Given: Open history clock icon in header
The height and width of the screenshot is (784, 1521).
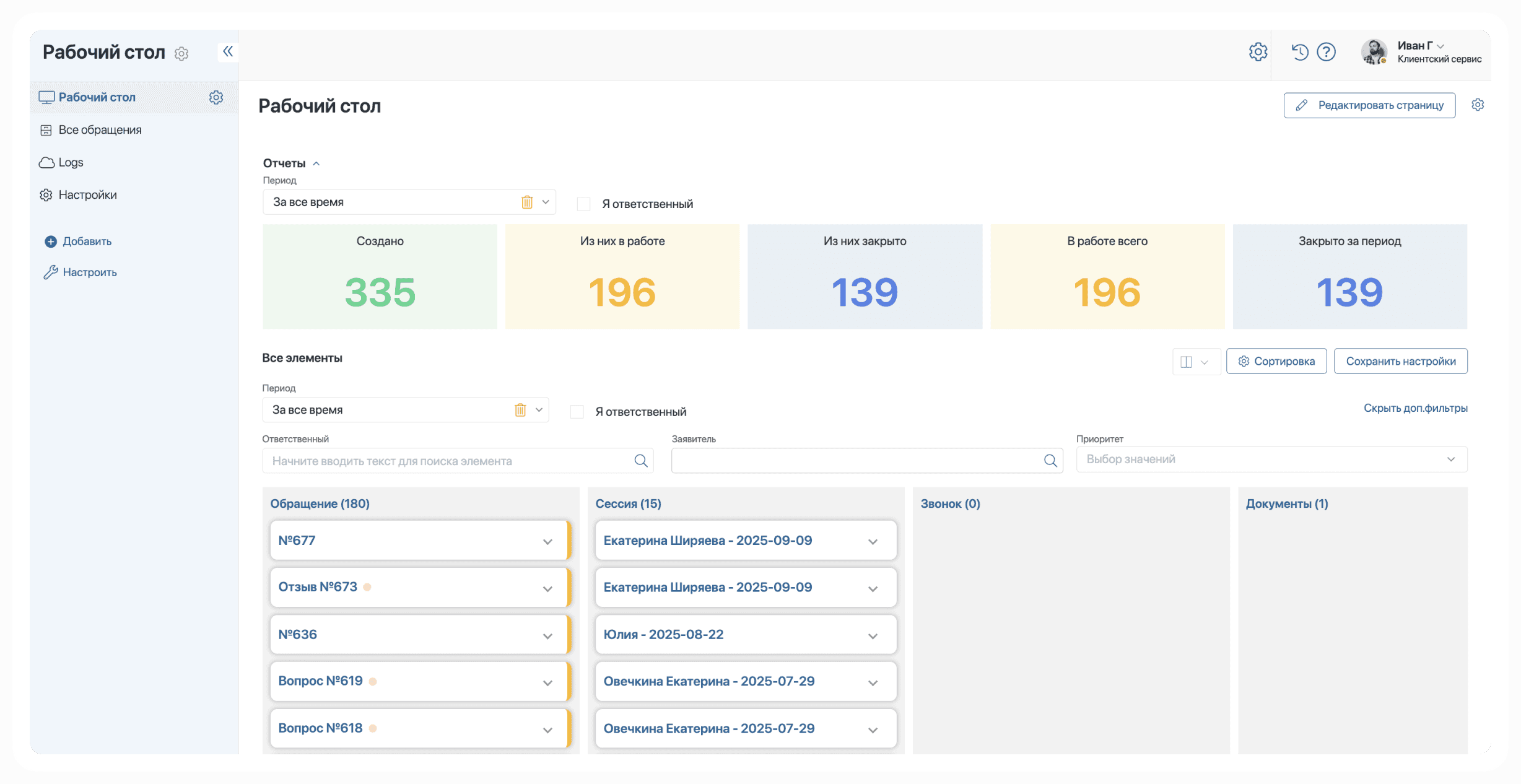Looking at the screenshot, I should pos(1299,52).
